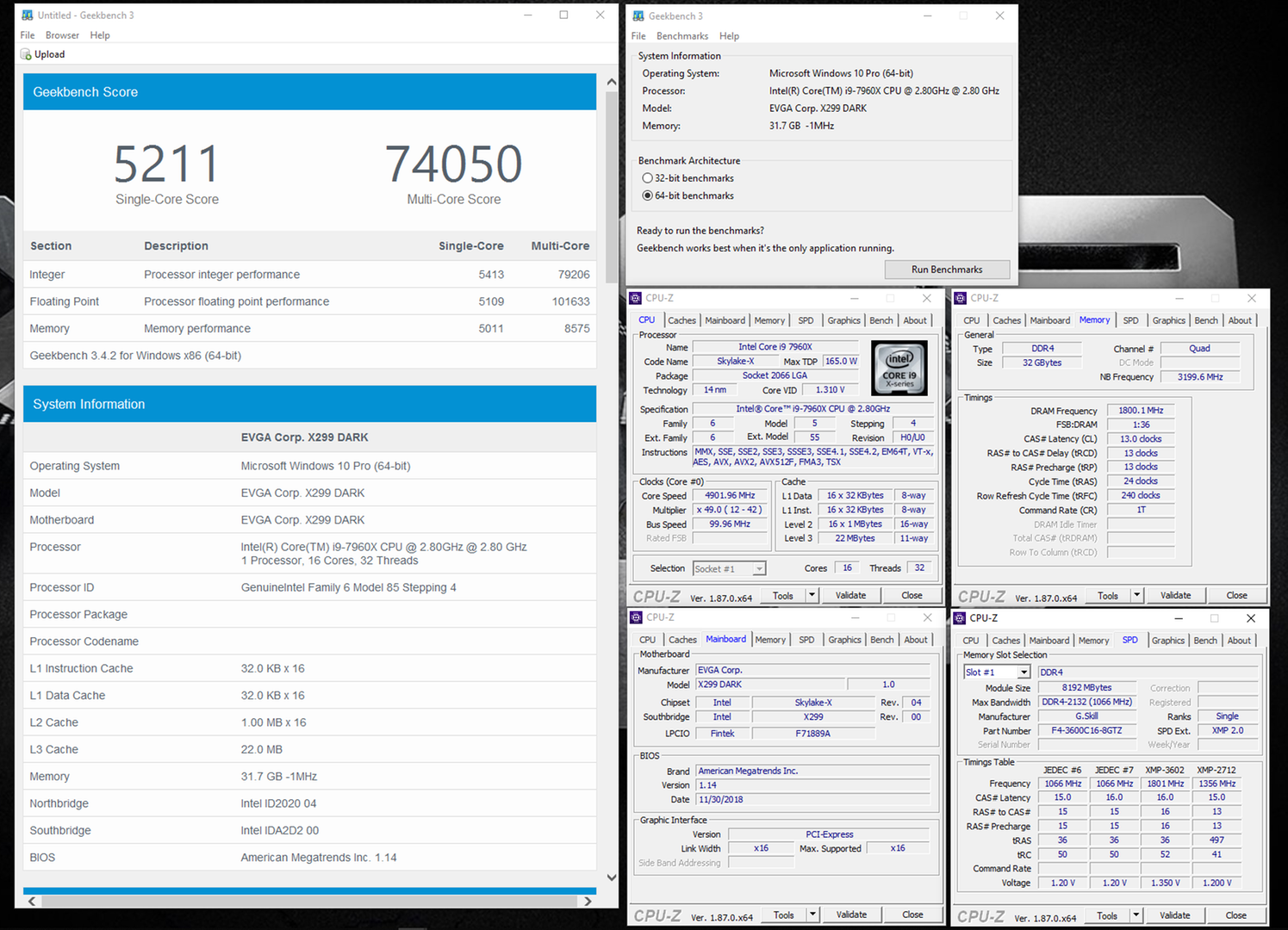Click CPU-Z title icon in the Mainboard tab window
The image size is (1288, 930).
tap(636, 617)
